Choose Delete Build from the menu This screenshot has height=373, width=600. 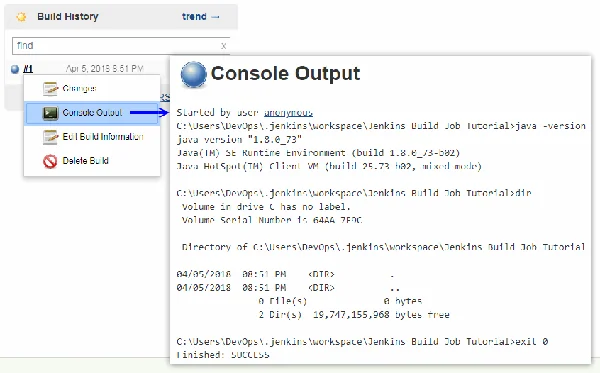point(92,161)
